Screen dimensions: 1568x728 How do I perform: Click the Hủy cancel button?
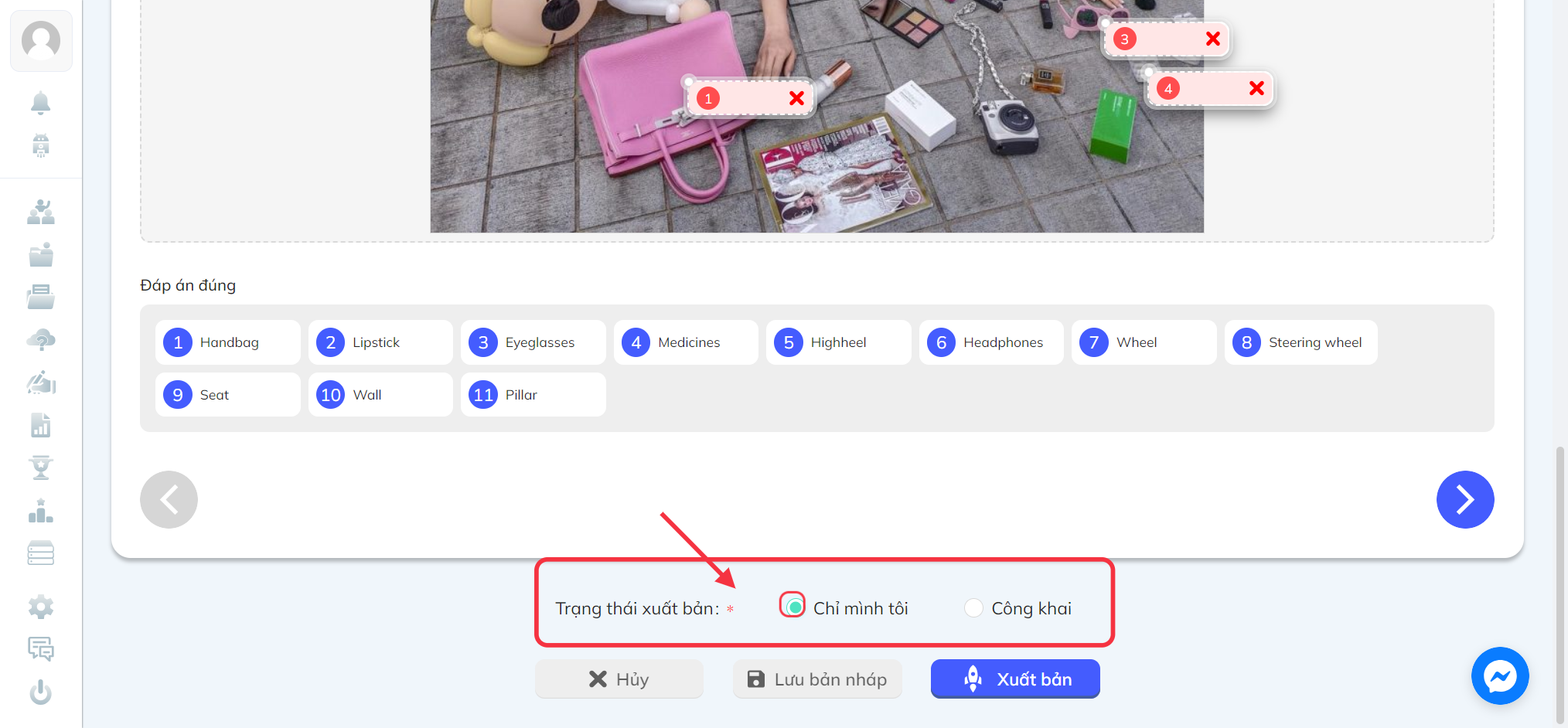coord(619,679)
